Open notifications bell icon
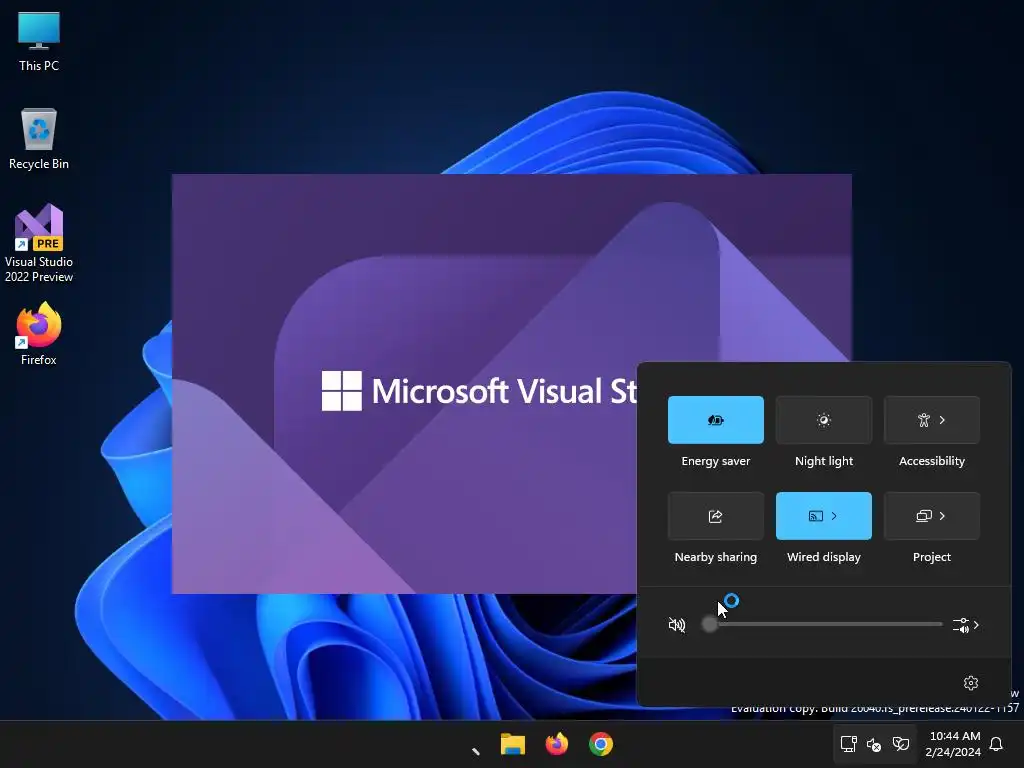Viewport: 1024px width, 768px height. 996,744
